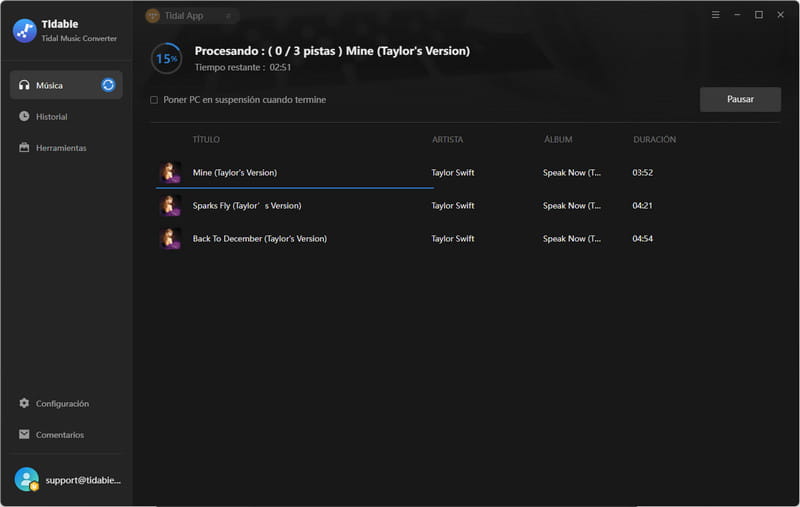Click the user account avatar icon

(x=27, y=479)
